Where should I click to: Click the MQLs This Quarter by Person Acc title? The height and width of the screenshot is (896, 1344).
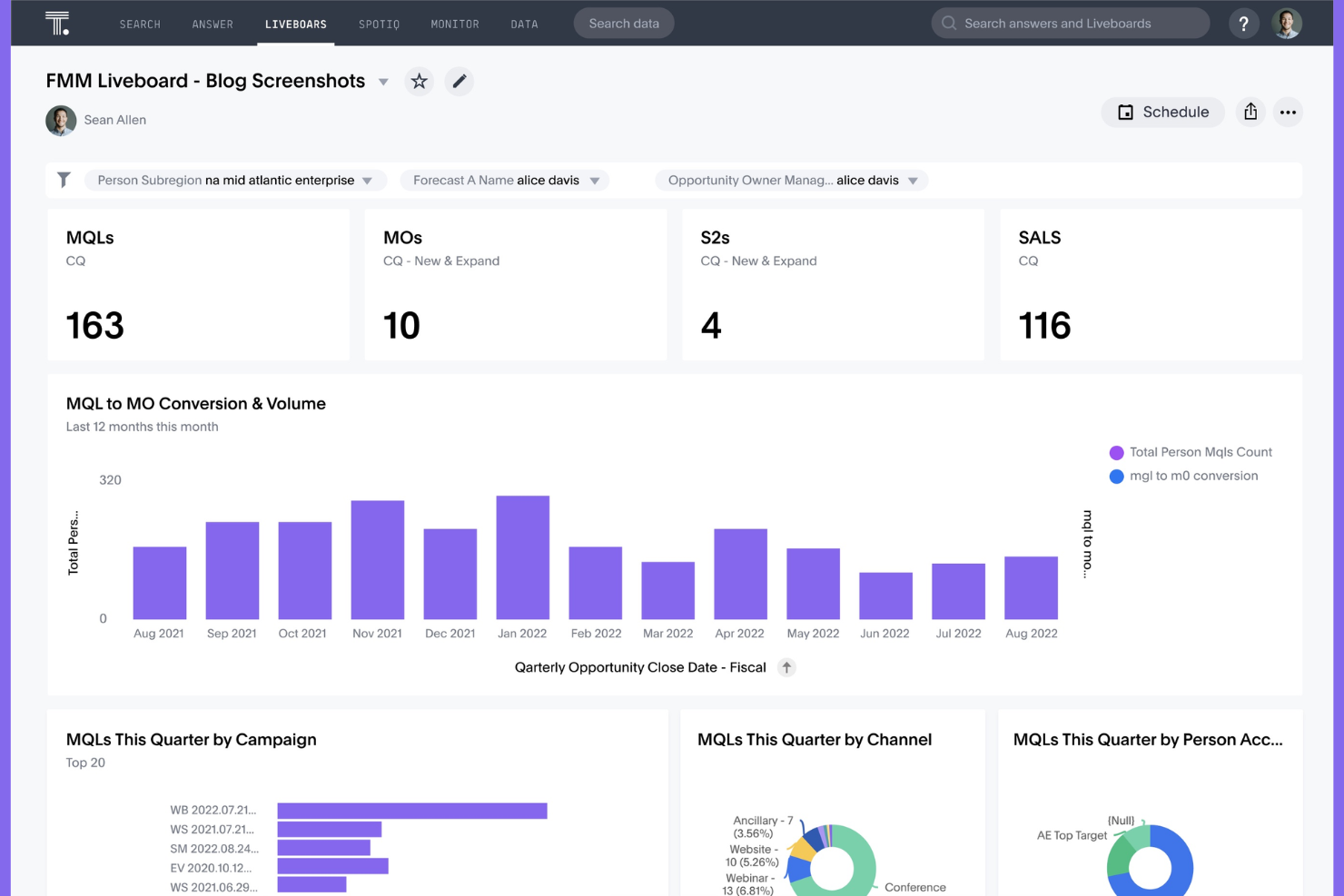click(x=1148, y=740)
